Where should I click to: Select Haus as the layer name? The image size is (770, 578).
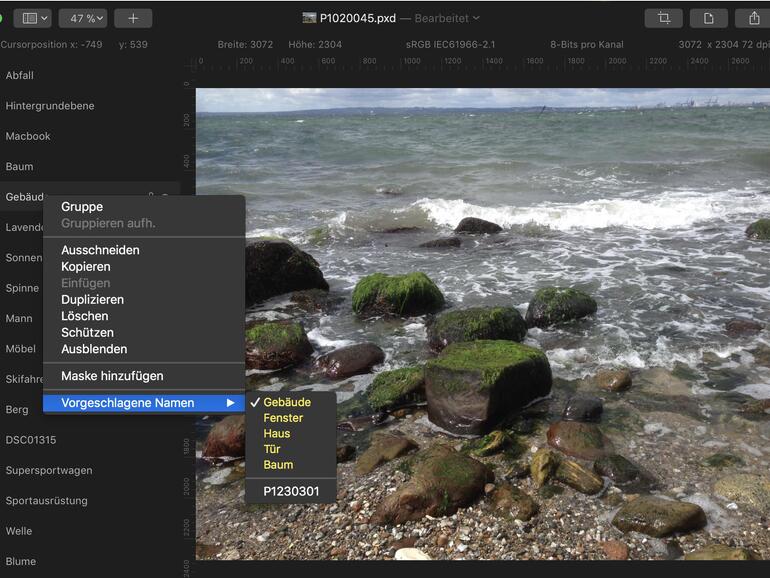(277, 434)
